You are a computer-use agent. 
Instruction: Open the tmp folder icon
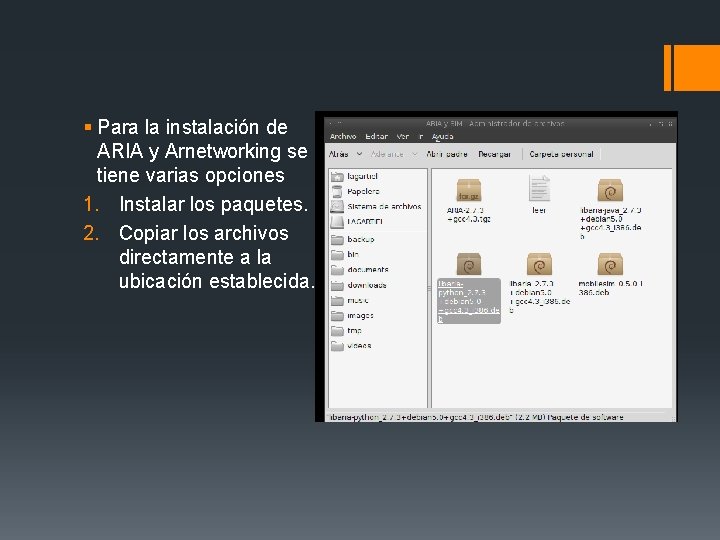338,331
